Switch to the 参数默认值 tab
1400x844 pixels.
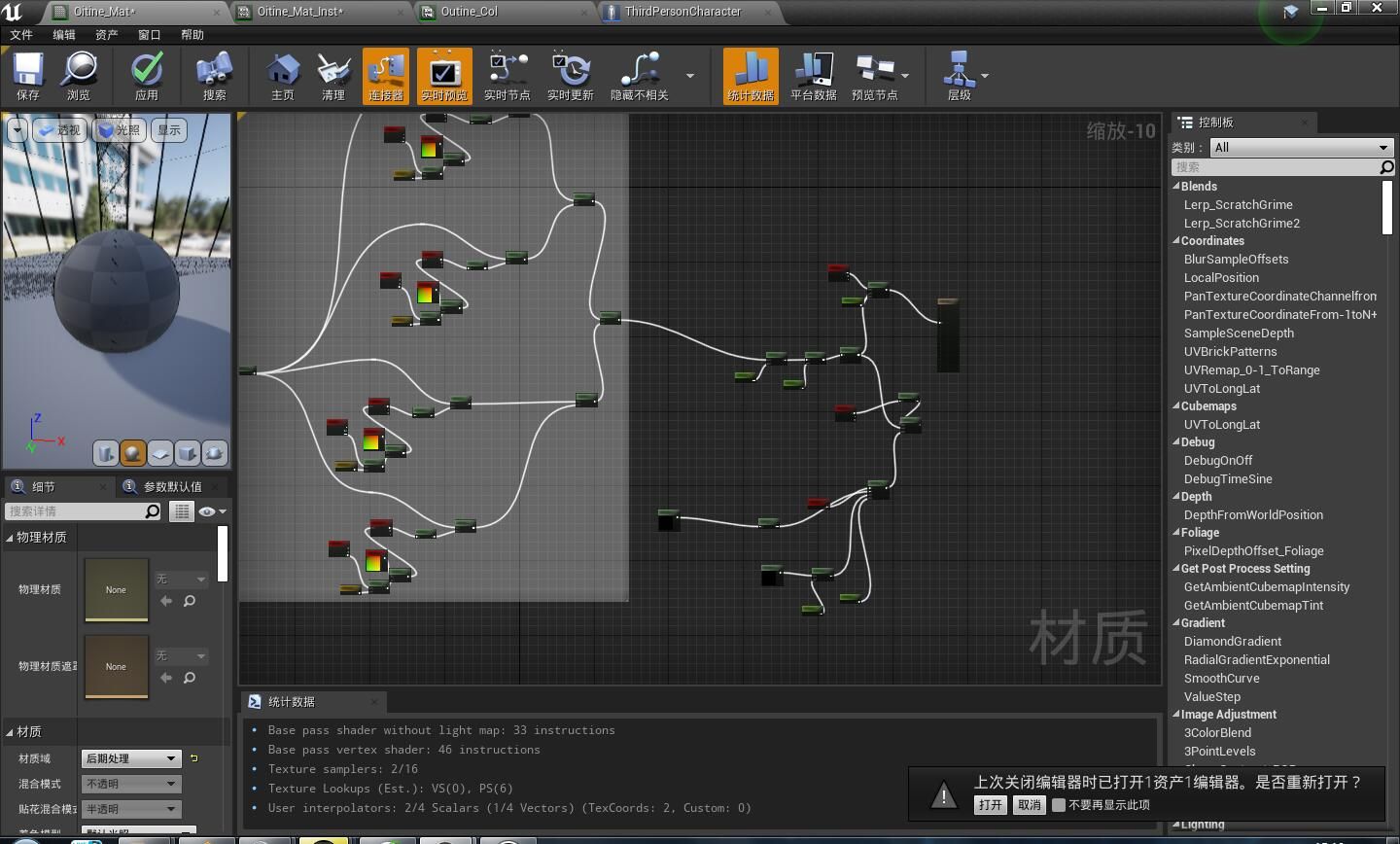[x=173, y=486]
